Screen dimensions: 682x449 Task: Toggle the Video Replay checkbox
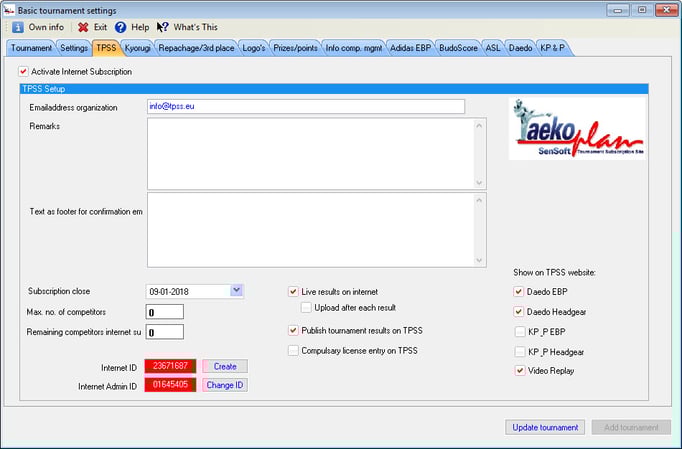[x=520, y=371]
